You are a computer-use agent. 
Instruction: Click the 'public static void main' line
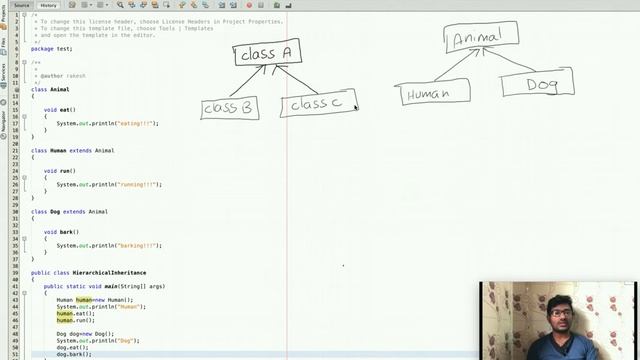pos(104,287)
